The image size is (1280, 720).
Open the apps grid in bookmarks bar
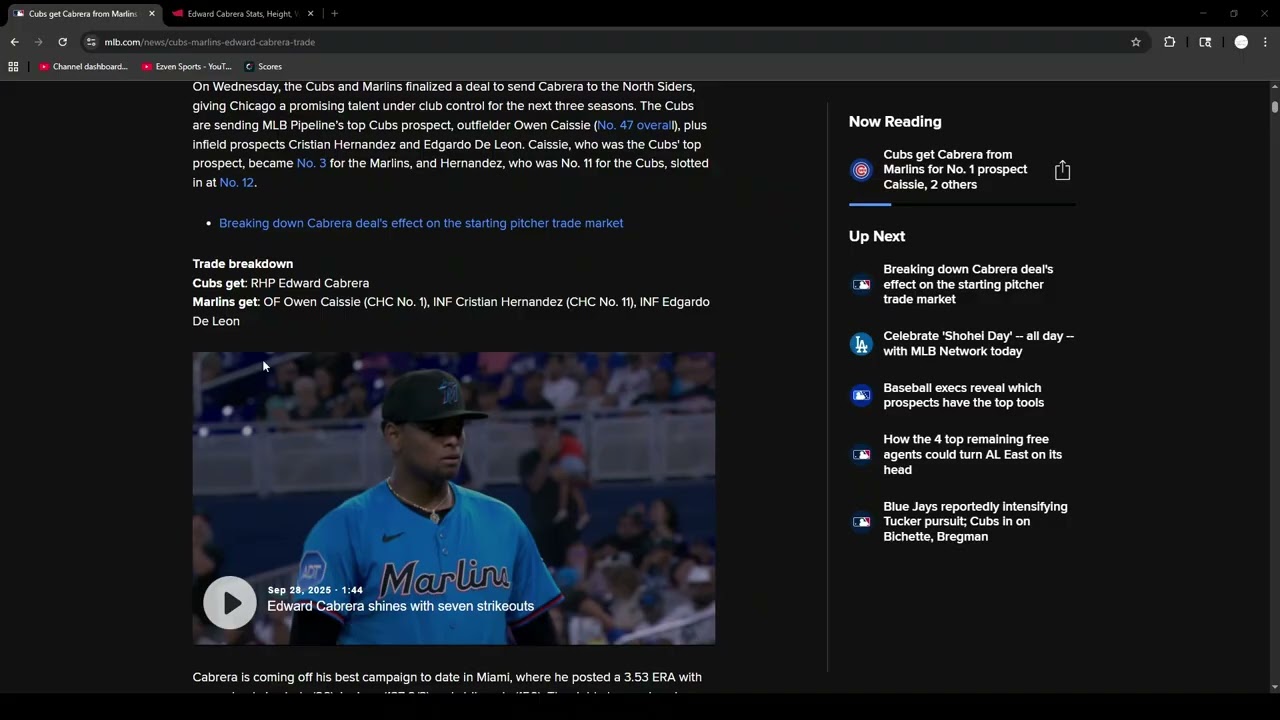pos(13,67)
